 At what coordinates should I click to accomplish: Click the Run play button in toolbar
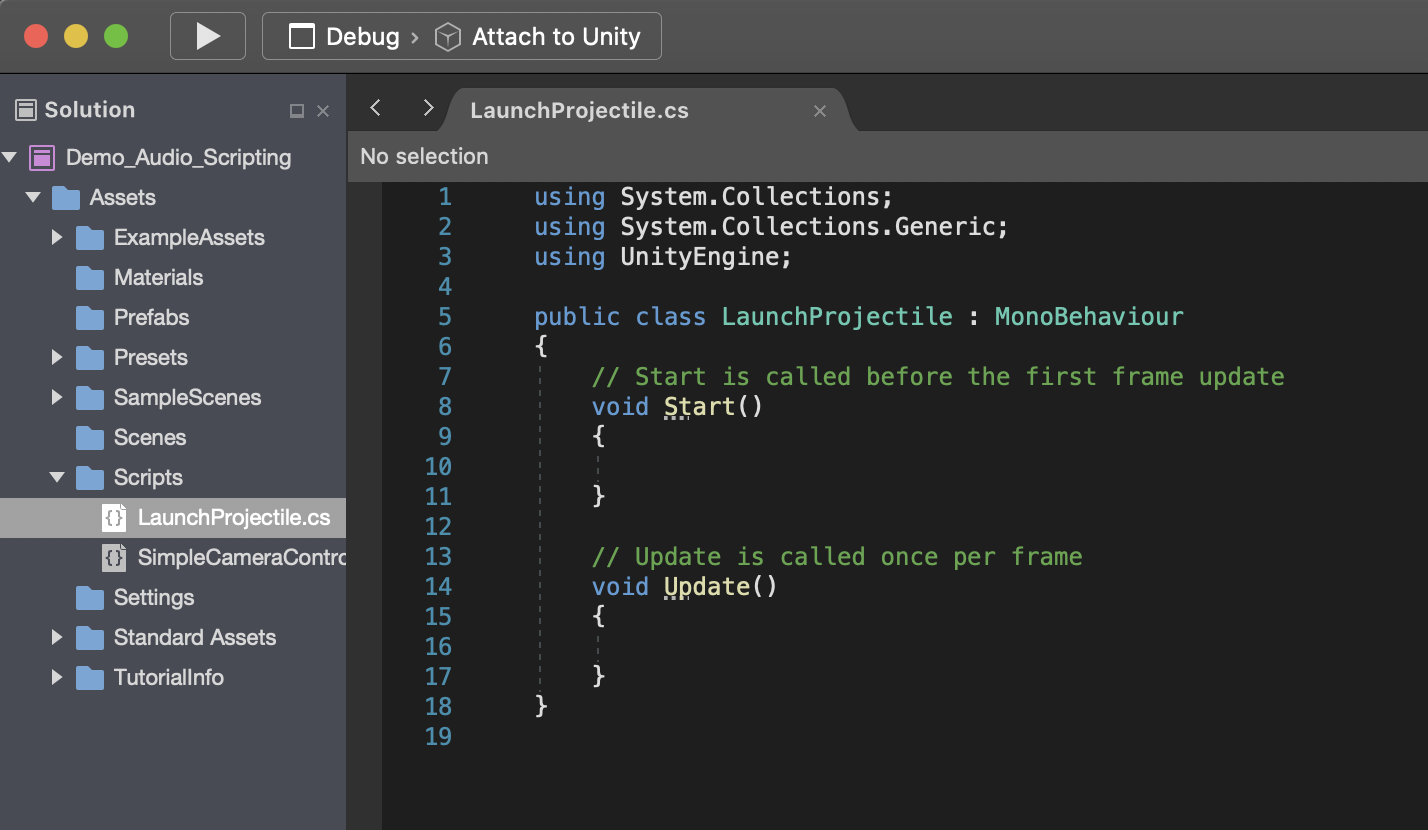pos(208,37)
